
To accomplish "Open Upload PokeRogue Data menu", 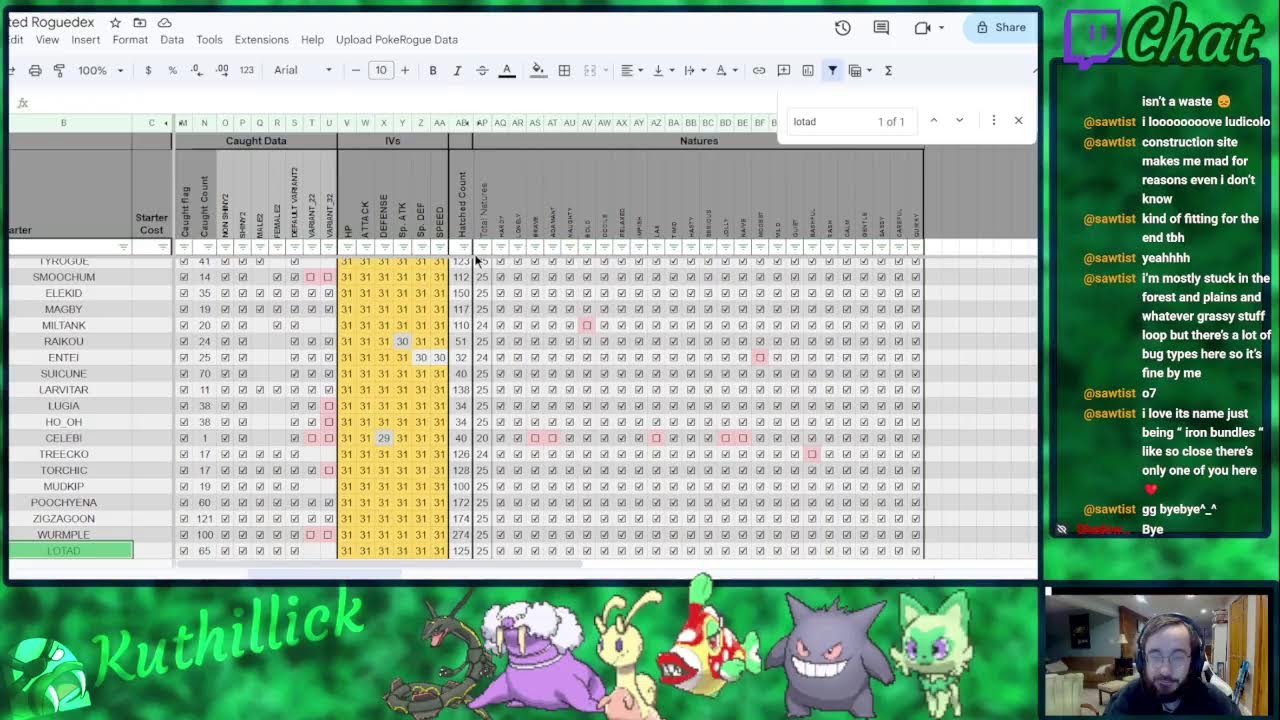I will tap(397, 40).
